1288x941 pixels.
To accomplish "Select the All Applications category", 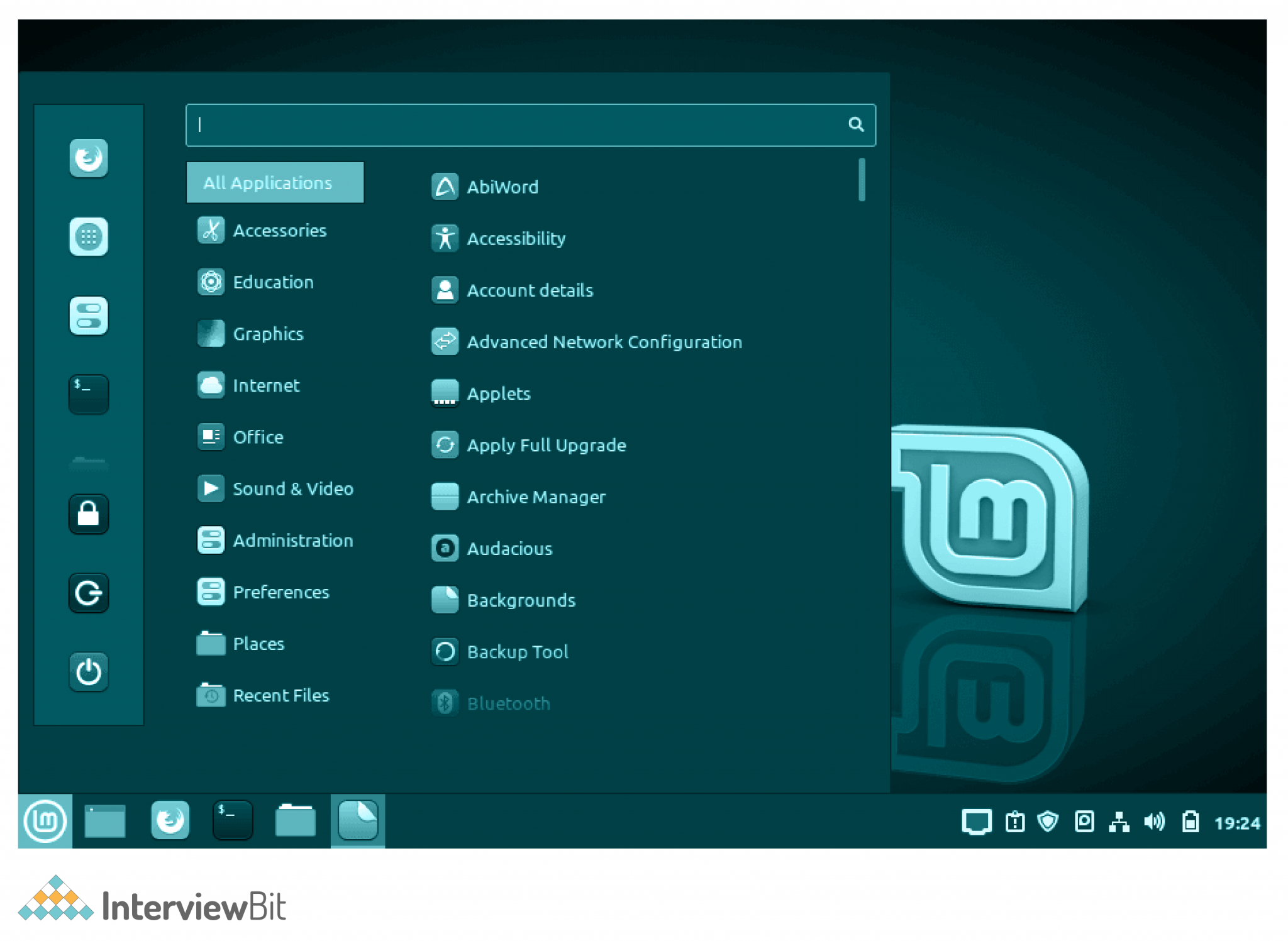I will 275,183.
